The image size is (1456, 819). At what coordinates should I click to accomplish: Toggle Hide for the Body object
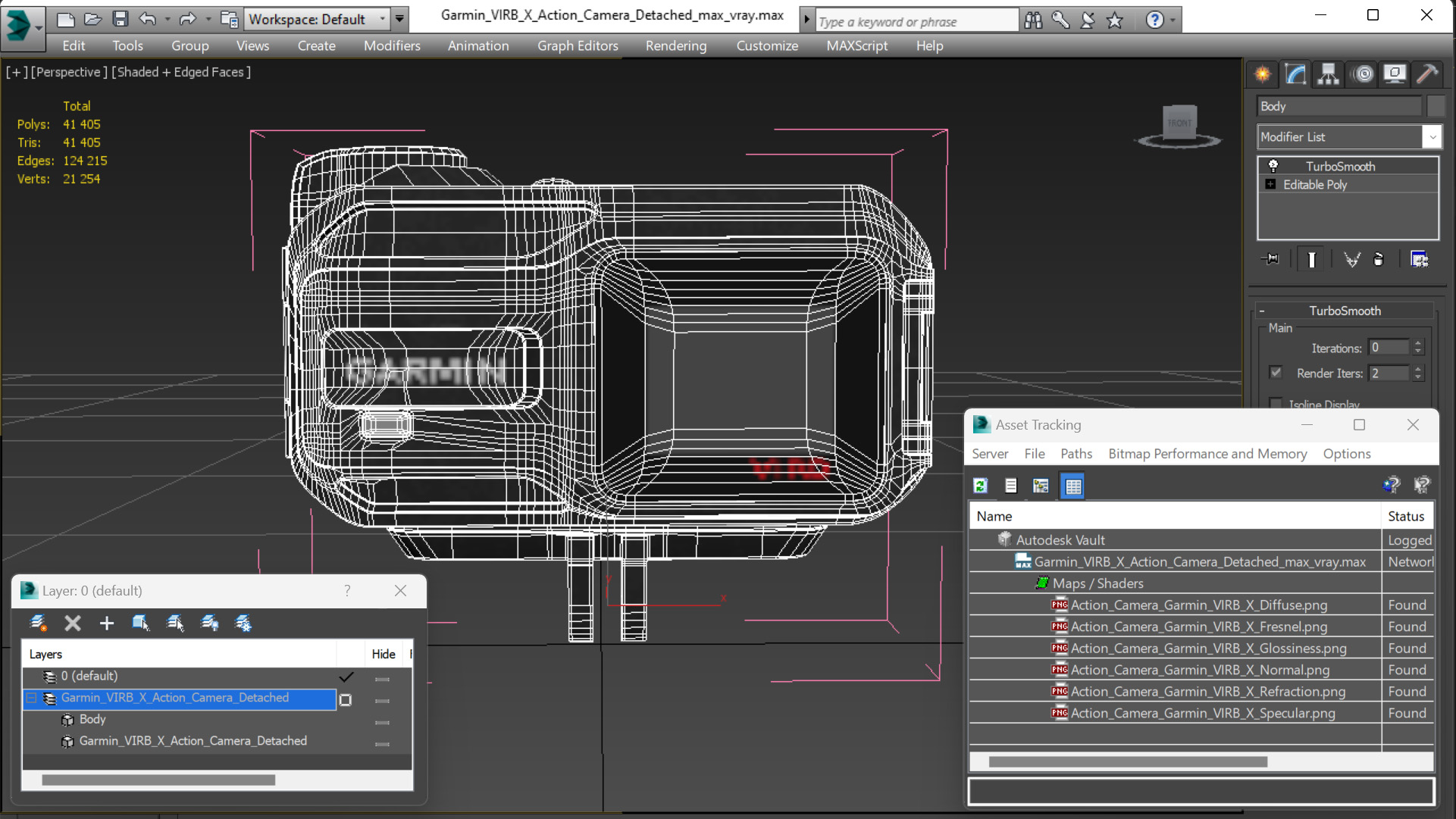(382, 722)
